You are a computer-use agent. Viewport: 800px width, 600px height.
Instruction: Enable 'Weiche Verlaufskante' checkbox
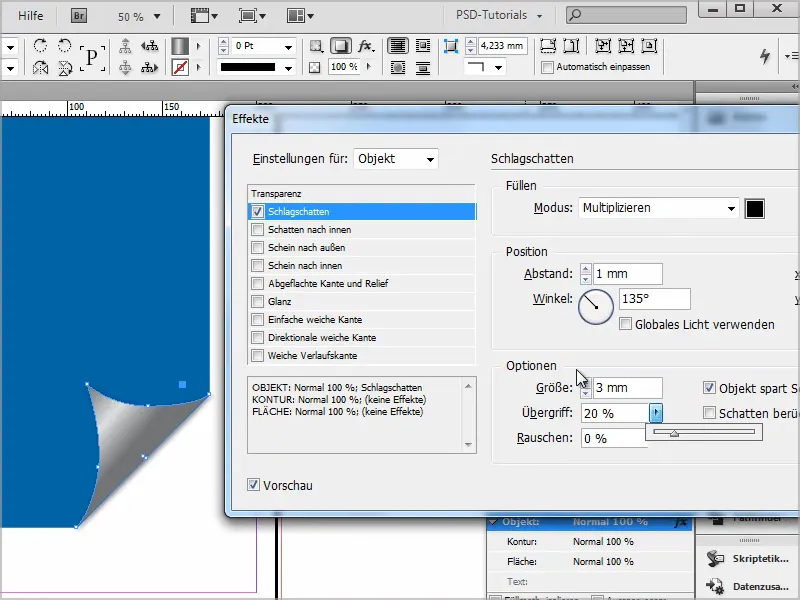(258, 356)
